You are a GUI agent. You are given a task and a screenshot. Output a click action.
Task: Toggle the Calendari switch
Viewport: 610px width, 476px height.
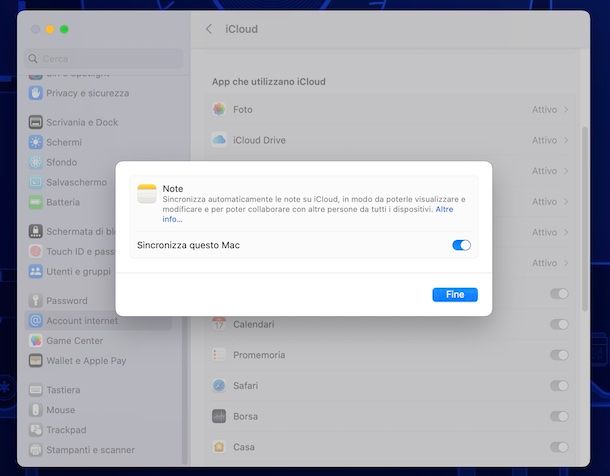559,324
